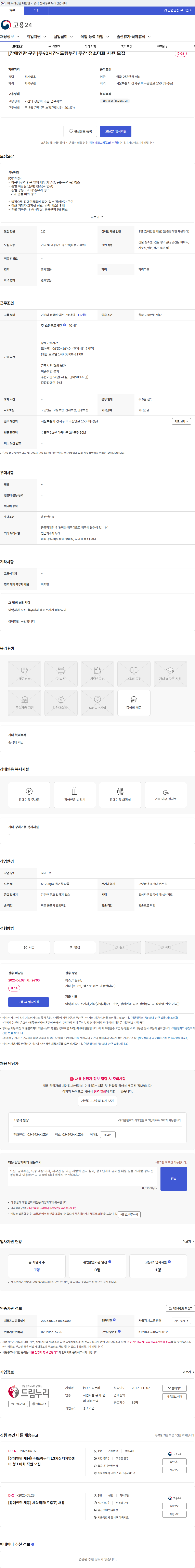Open the 12개월 link in 고용 형태
195x1568 pixels.
pyautogui.click(x=82, y=315)
